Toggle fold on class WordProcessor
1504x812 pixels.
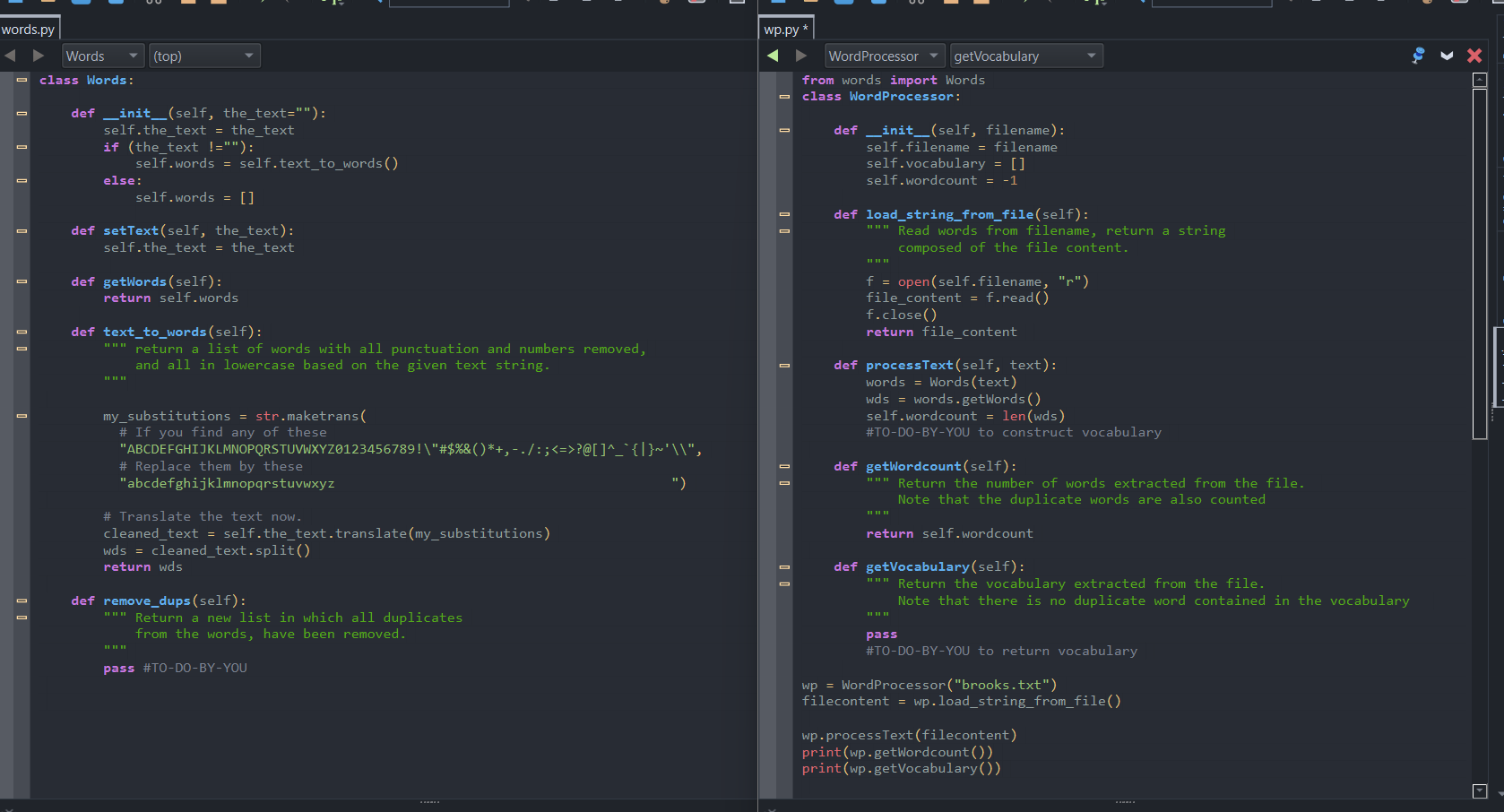784,97
